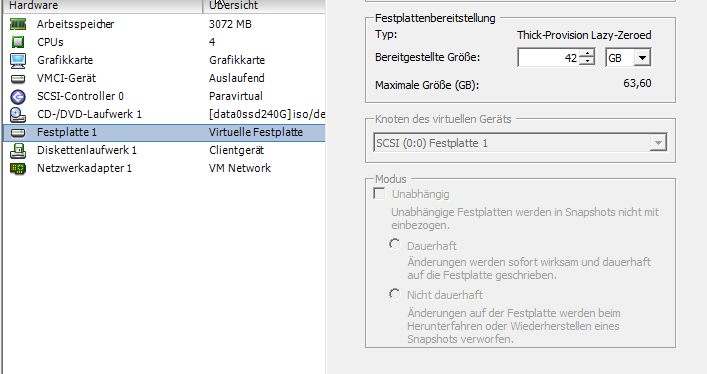Select the Grafikkarte monitor icon
The image size is (707, 374).
(x=18, y=60)
